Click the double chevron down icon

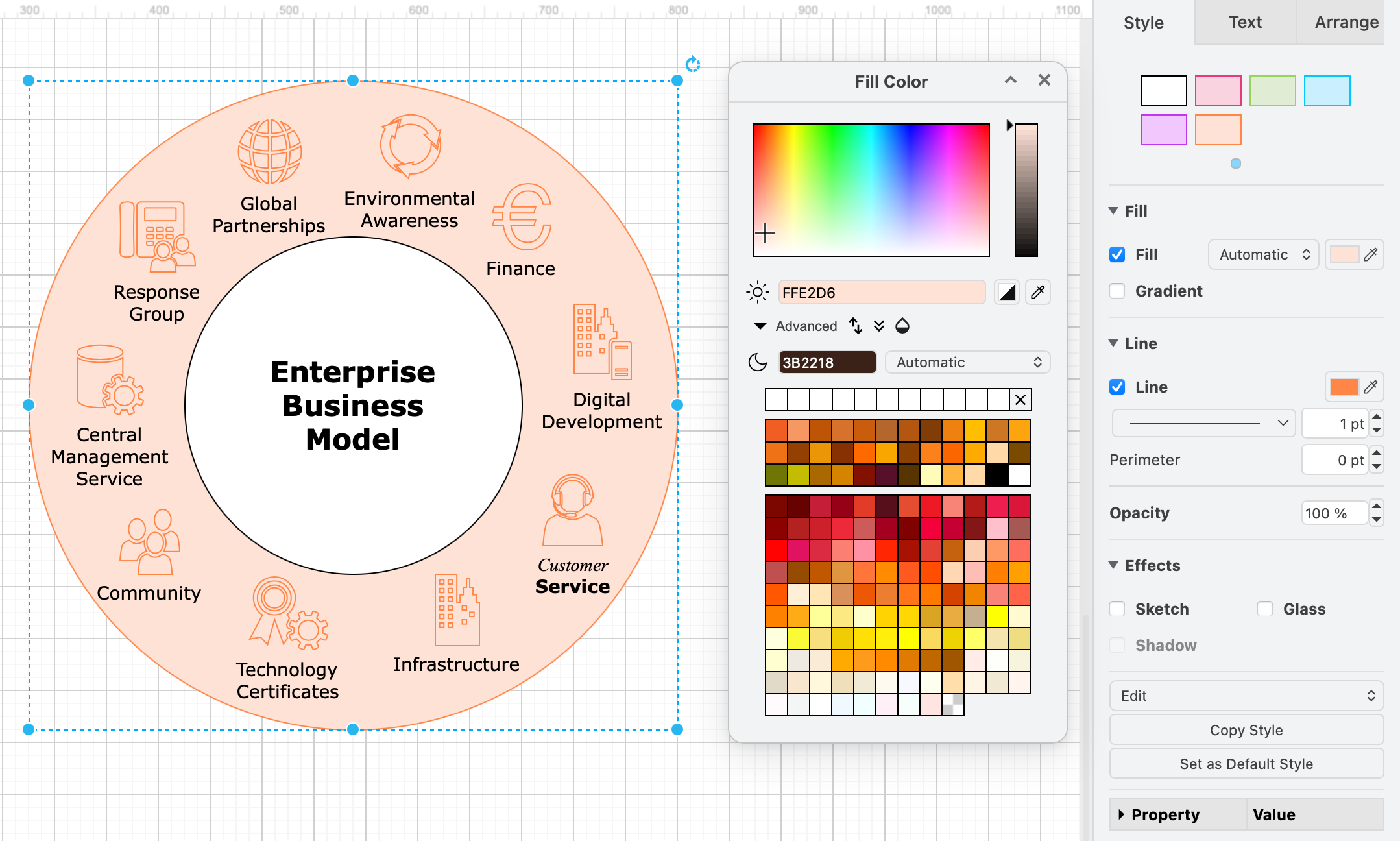[x=879, y=326]
